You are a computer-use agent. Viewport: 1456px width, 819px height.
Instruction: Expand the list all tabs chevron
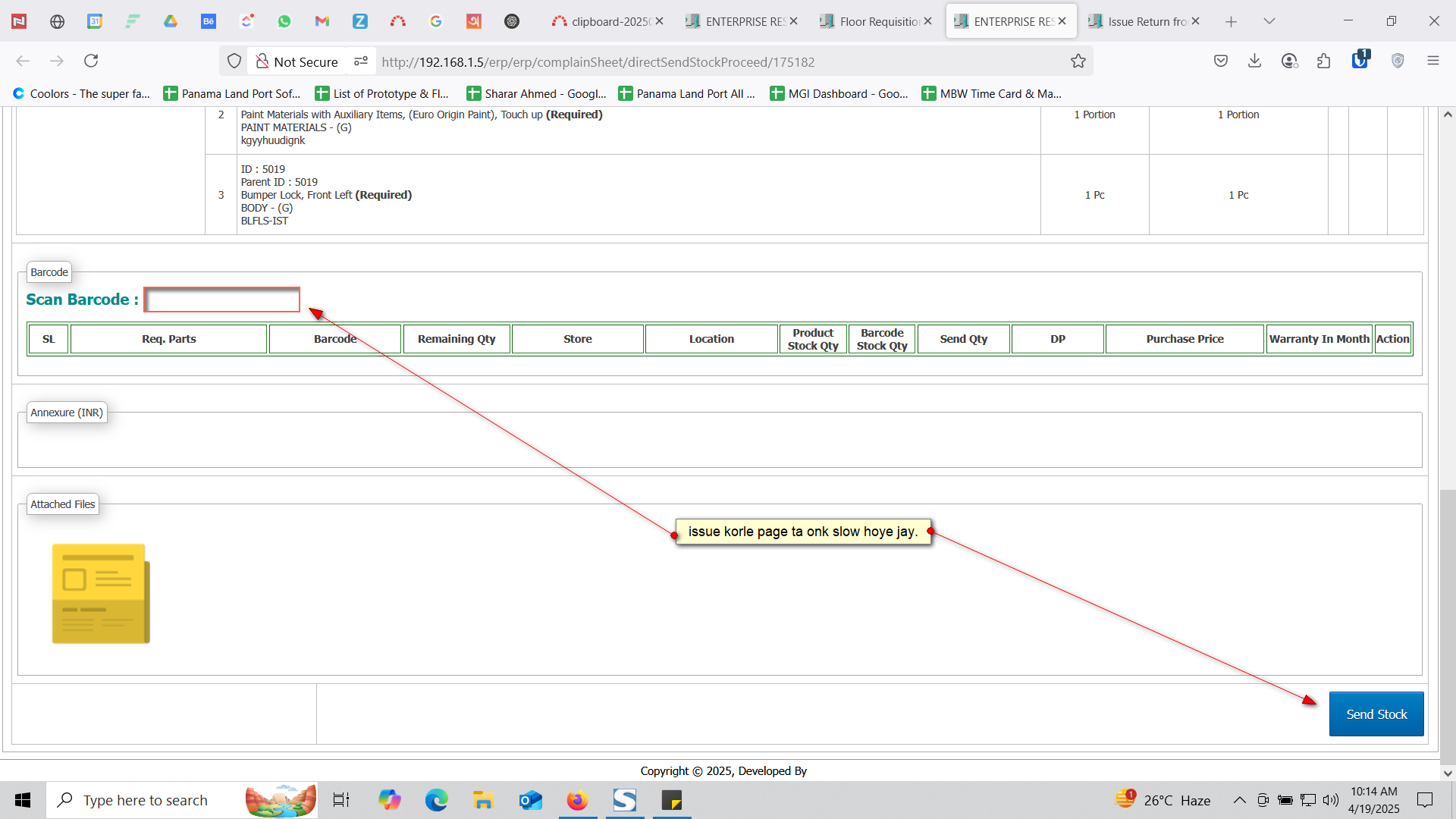[x=1269, y=21]
